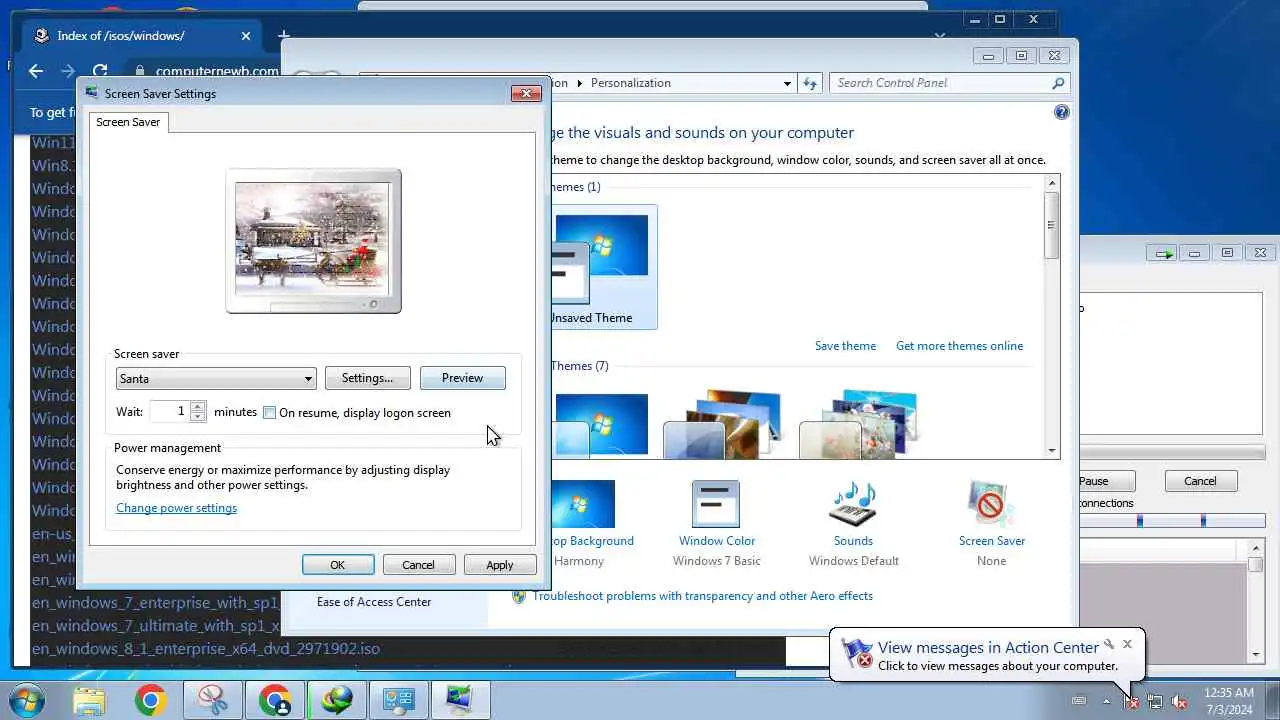The image size is (1280, 720).
Task: Select the Screen Saver tab
Action: (x=127, y=122)
